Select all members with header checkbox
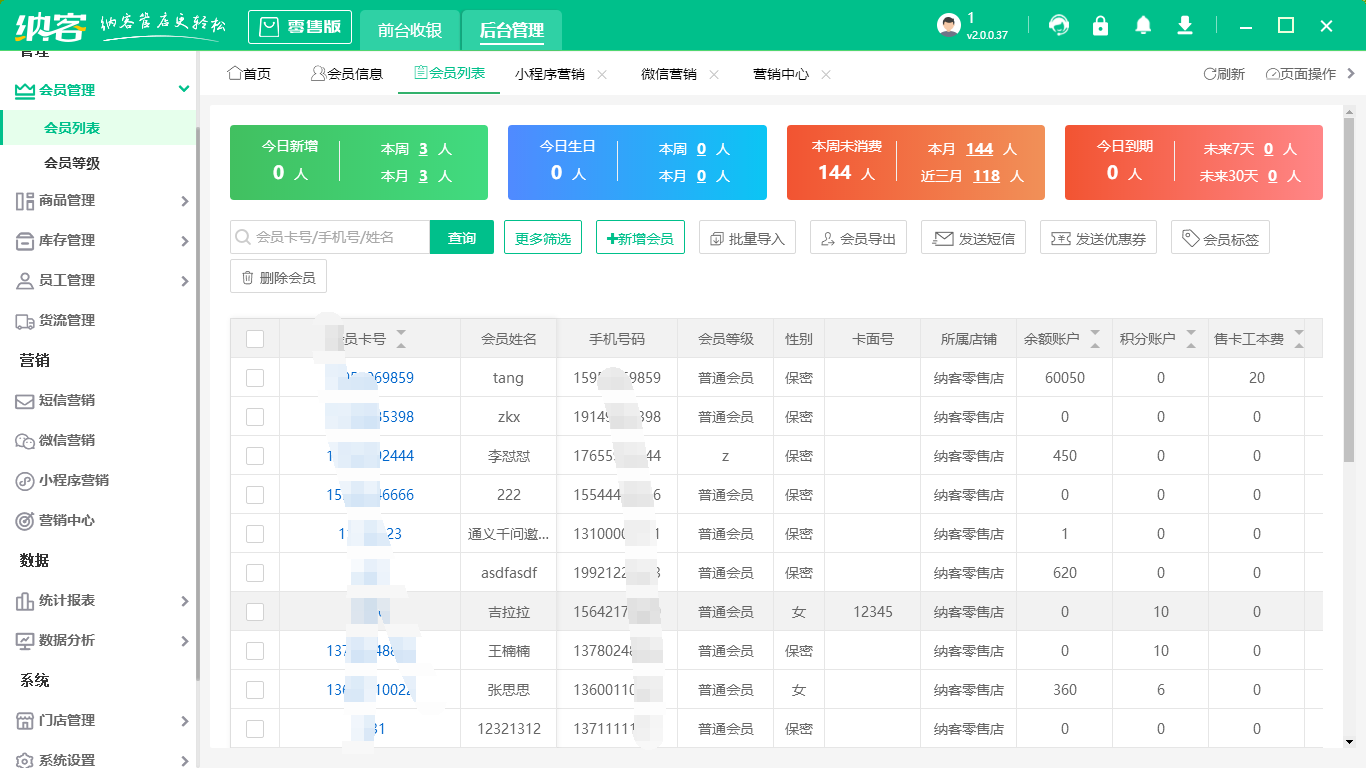 253,338
